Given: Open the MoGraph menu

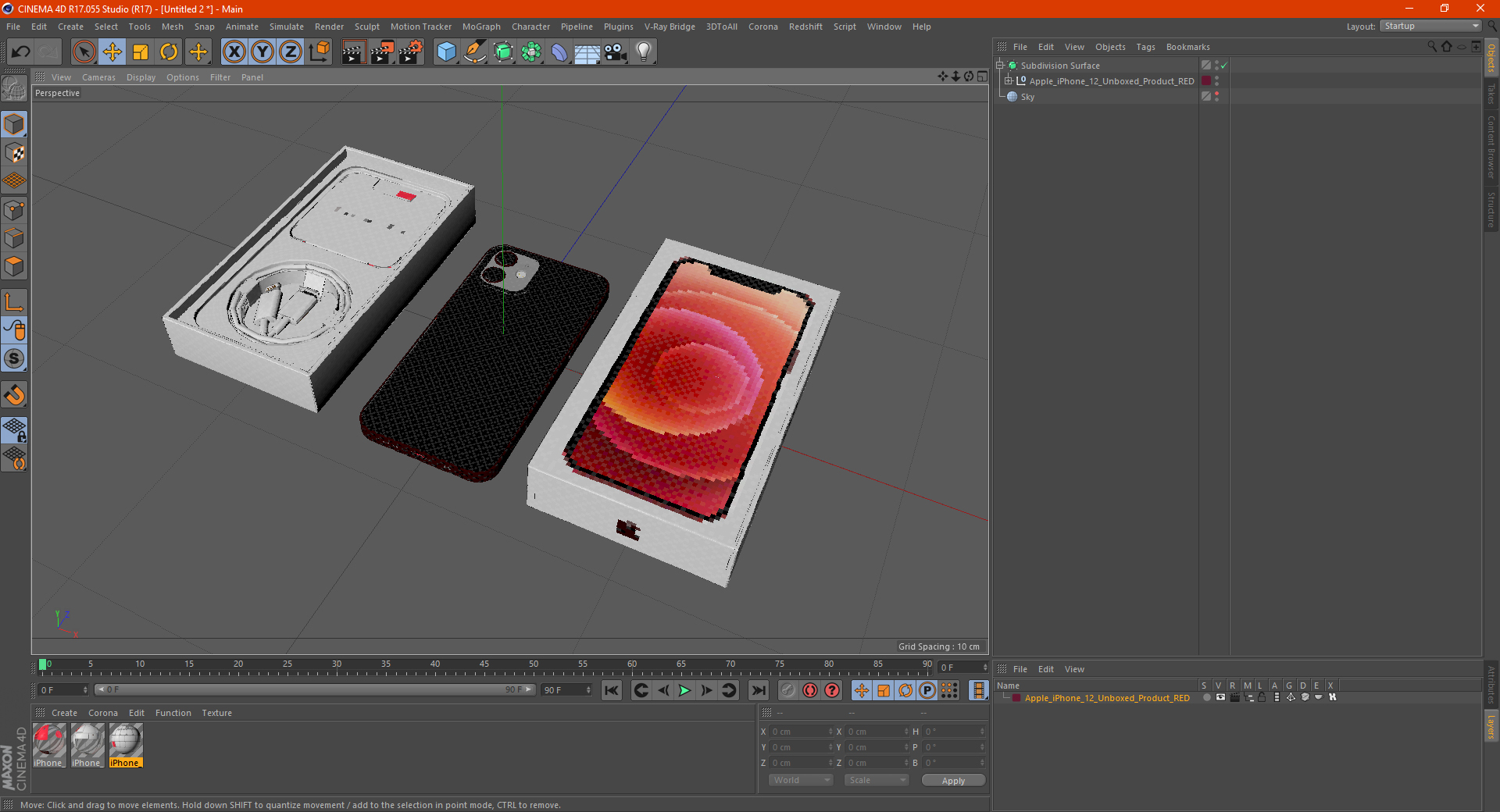Looking at the screenshot, I should [x=481, y=27].
